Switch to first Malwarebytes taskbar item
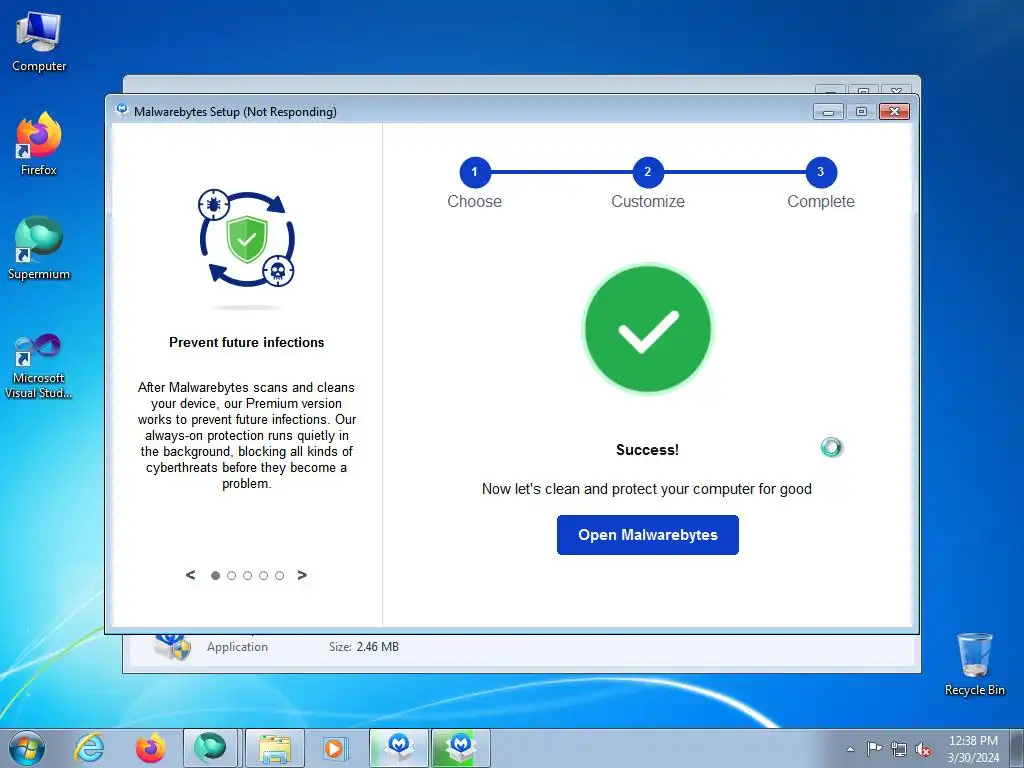This screenshot has width=1024, height=768. point(399,748)
